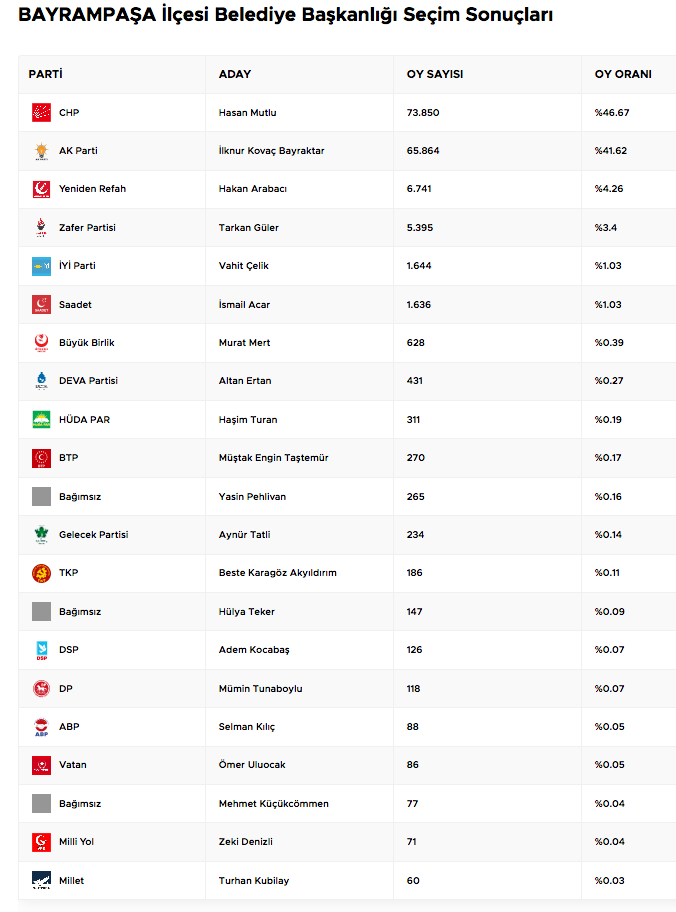676x912 pixels.
Task: Click the AK Parti lightbulb logo
Action: pyautogui.click(x=41, y=151)
